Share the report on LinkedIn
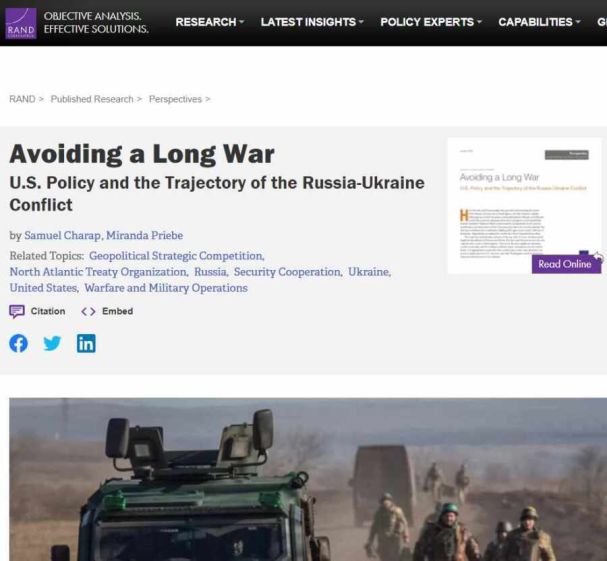Screen dimensions: 607x561 pyautogui.click(x=86, y=343)
